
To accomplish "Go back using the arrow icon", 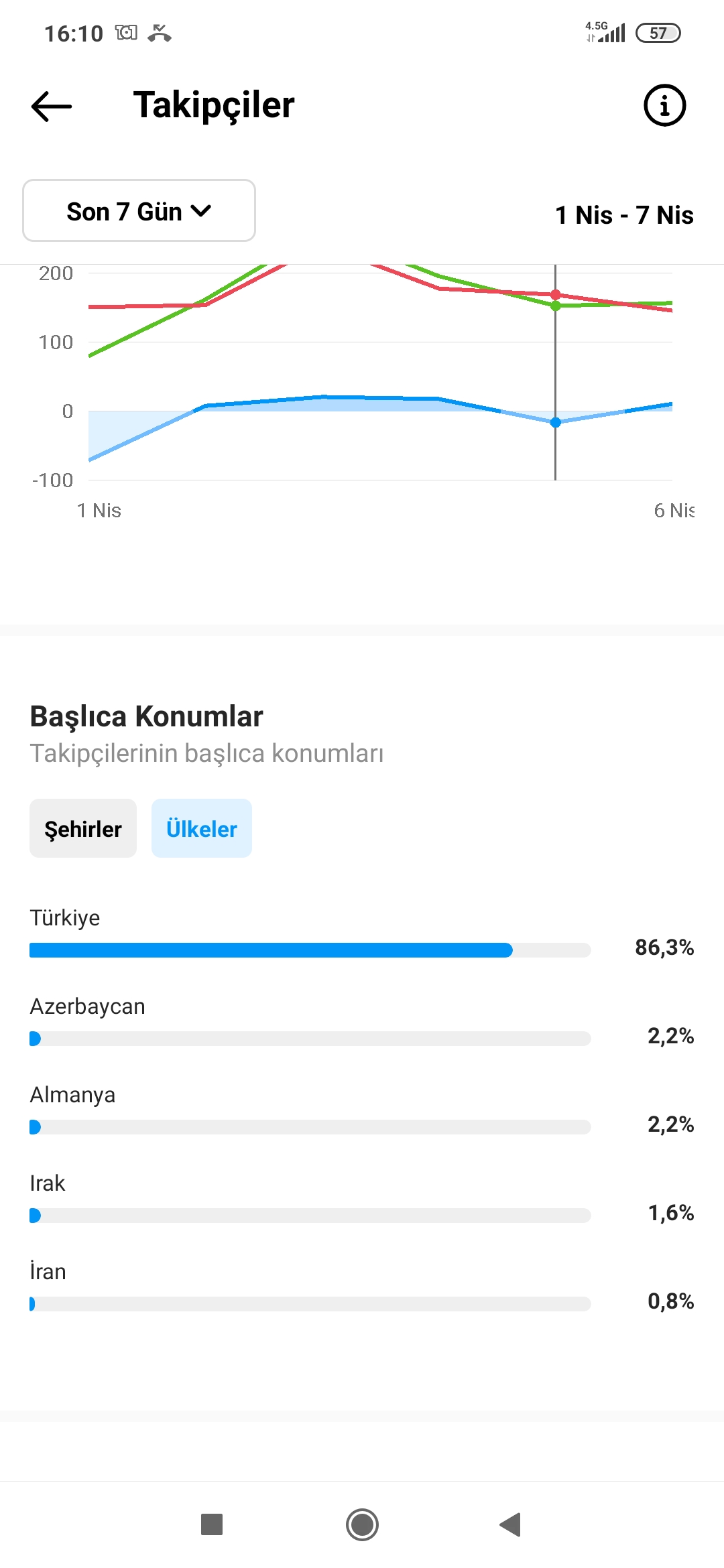I will 52,106.
